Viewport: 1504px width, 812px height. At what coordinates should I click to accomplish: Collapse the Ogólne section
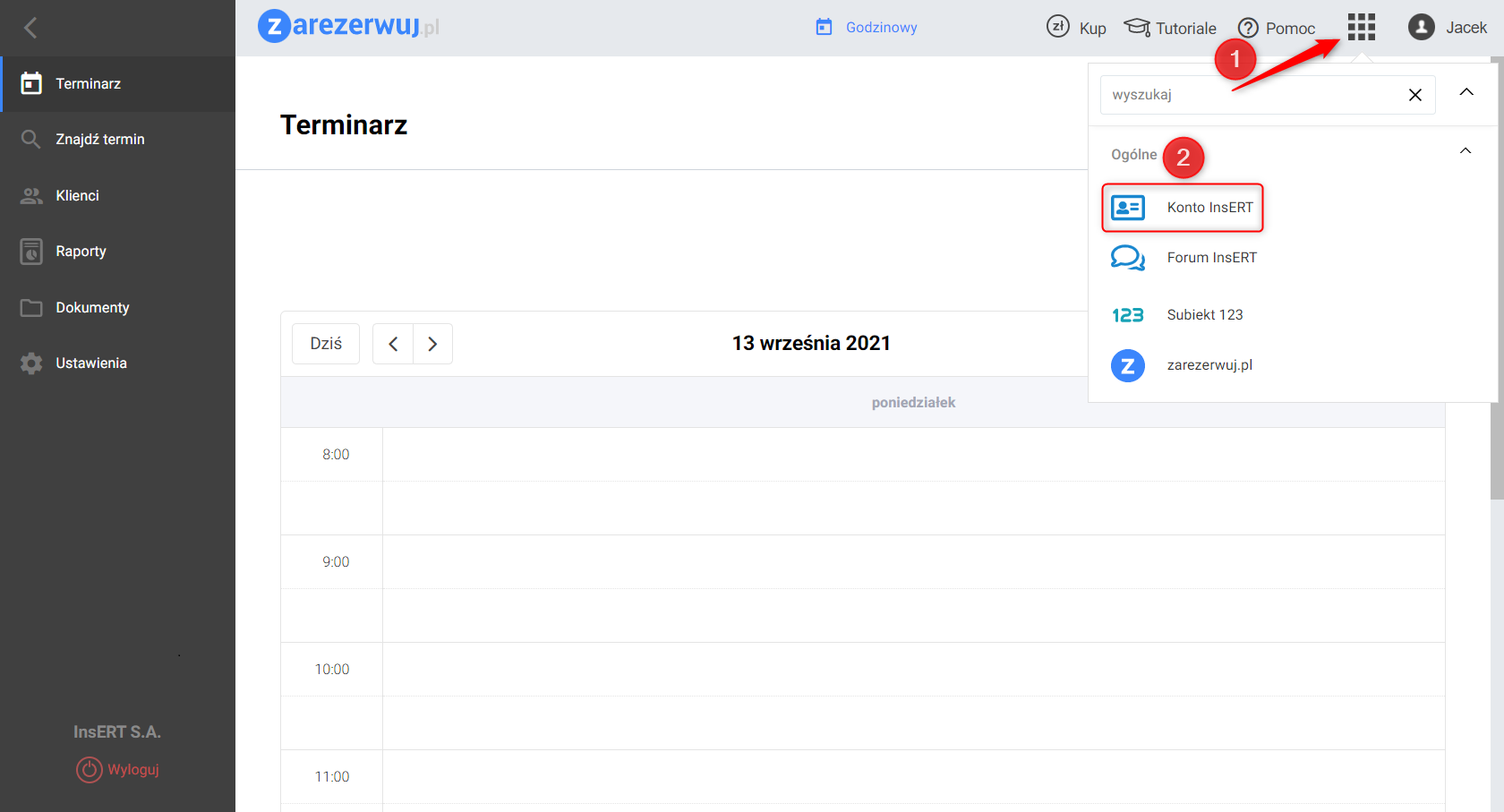pyautogui.click(x=1466, y=150)
